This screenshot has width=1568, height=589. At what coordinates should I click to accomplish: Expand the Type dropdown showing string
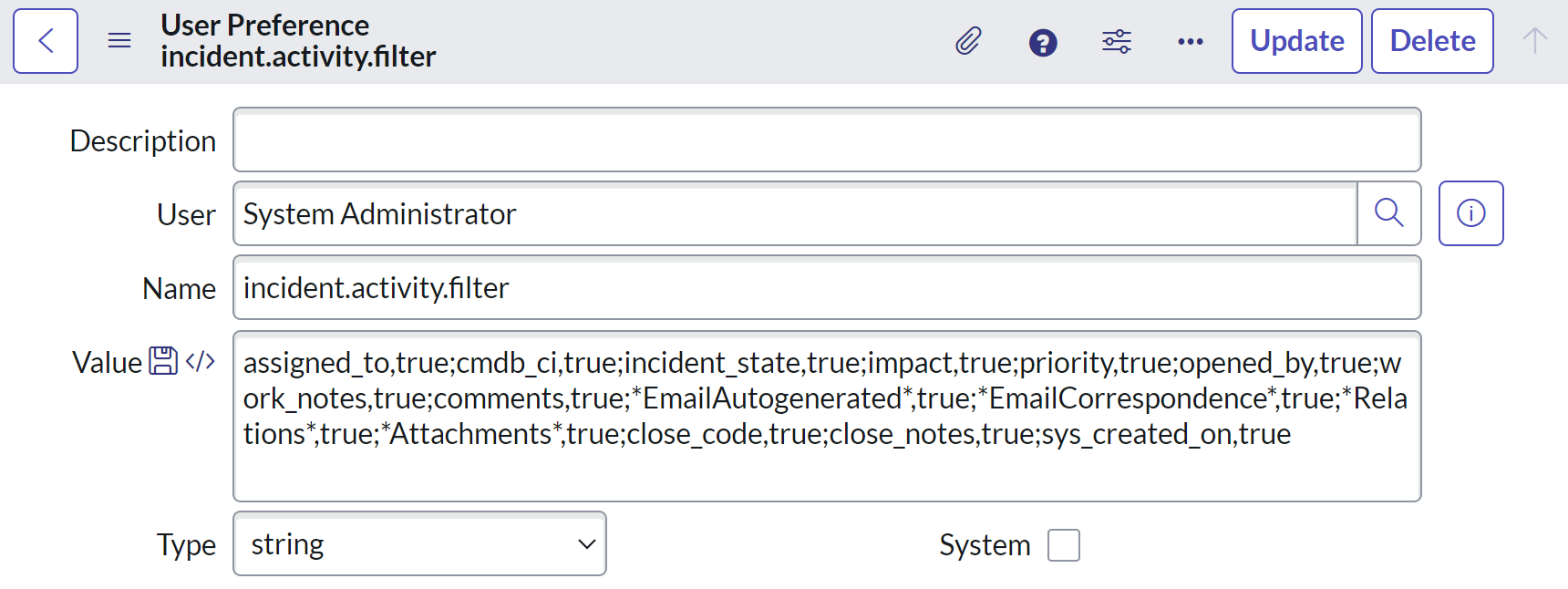[419, 544]
